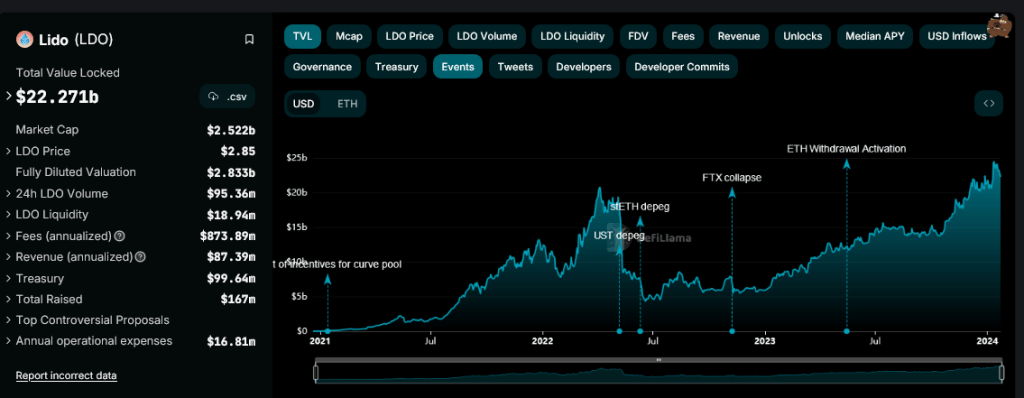Expand Annual operational expenses row
1024x398 pixels.
(8, 341)
